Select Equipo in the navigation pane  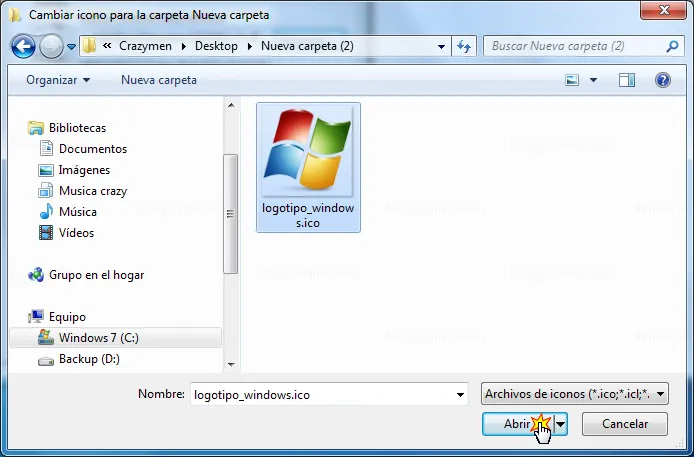tap(57, 317)
